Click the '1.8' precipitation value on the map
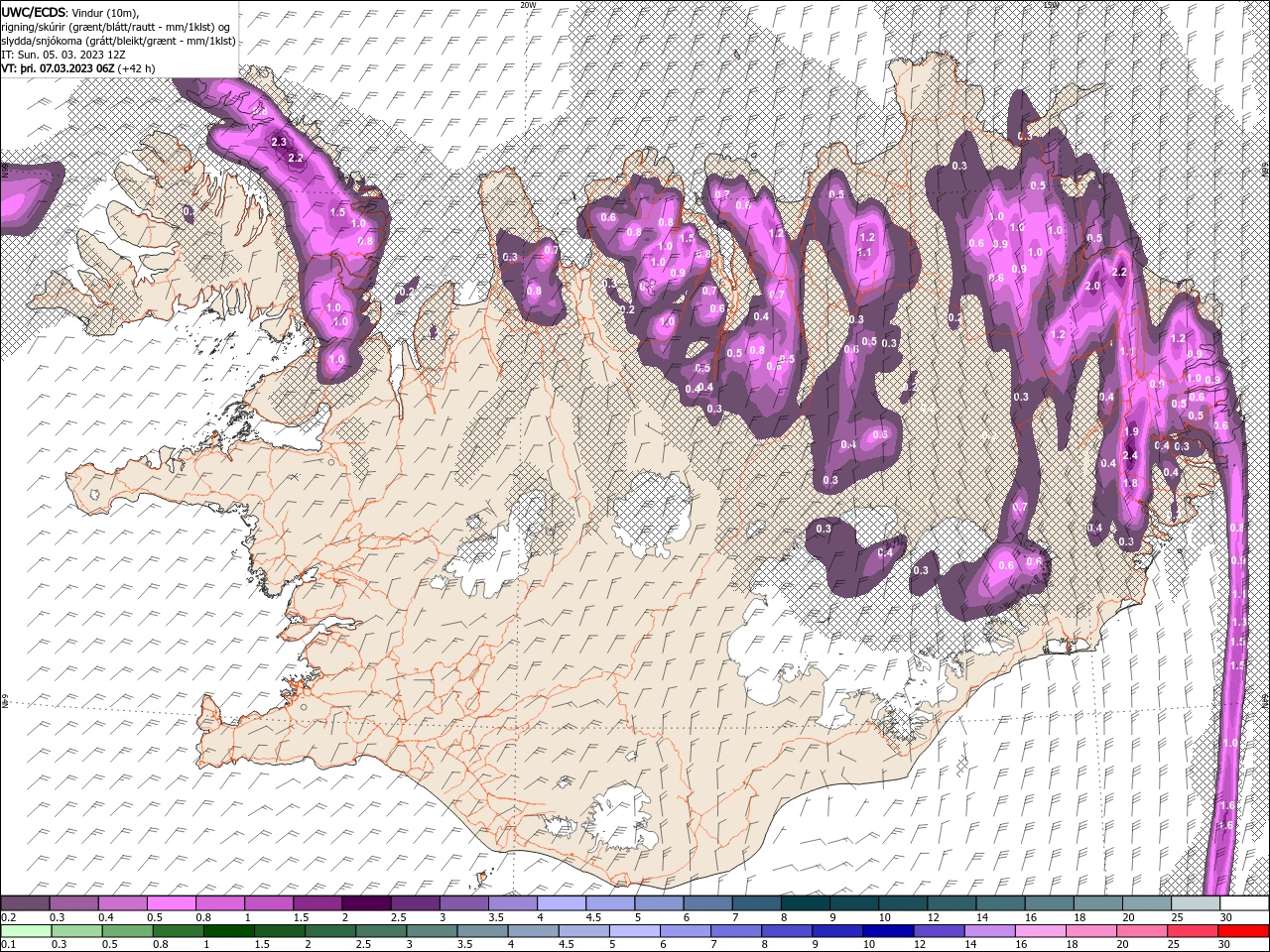The width and height of the screenshot is (1270, 952). 1129,483
